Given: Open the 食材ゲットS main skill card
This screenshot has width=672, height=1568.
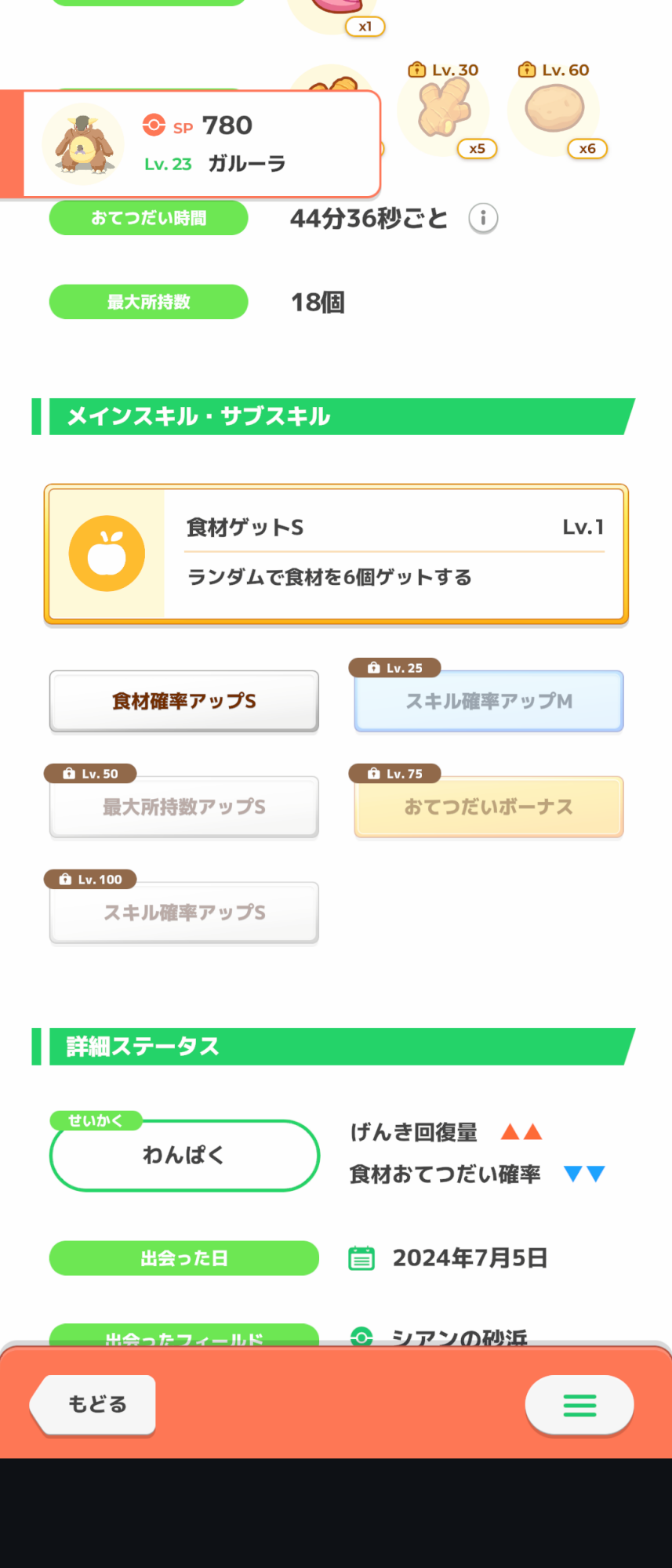Looking at the screenshot, I should (336, 554).
